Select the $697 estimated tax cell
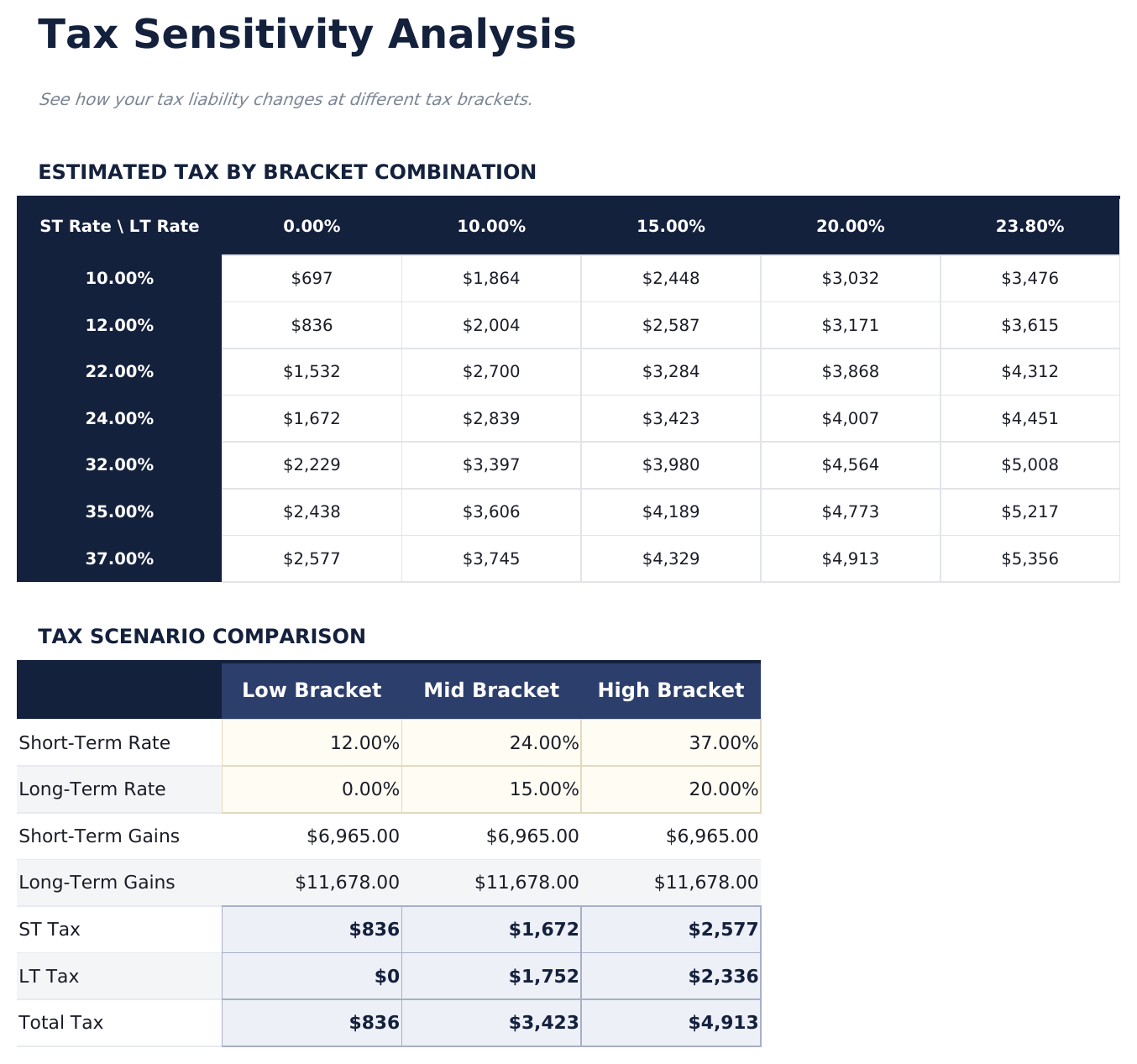The image size is (1137, 1064). 312,279
